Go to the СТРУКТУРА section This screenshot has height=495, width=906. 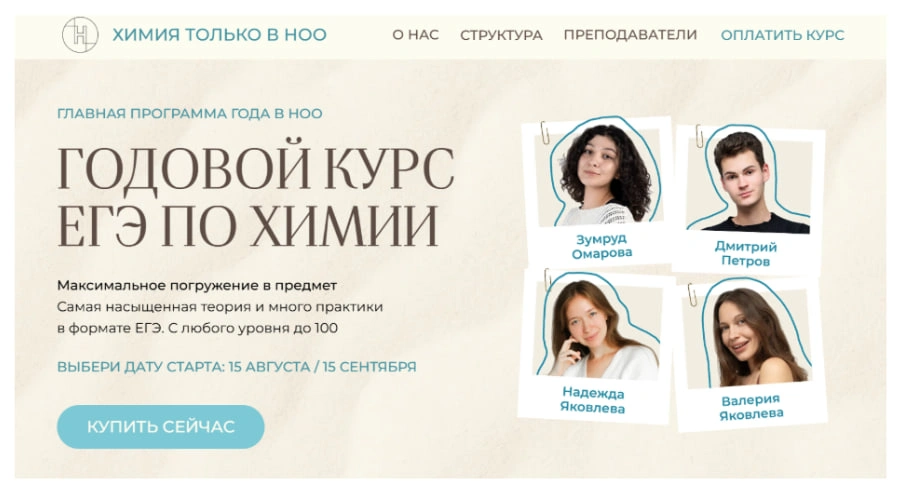pos(501,35)
